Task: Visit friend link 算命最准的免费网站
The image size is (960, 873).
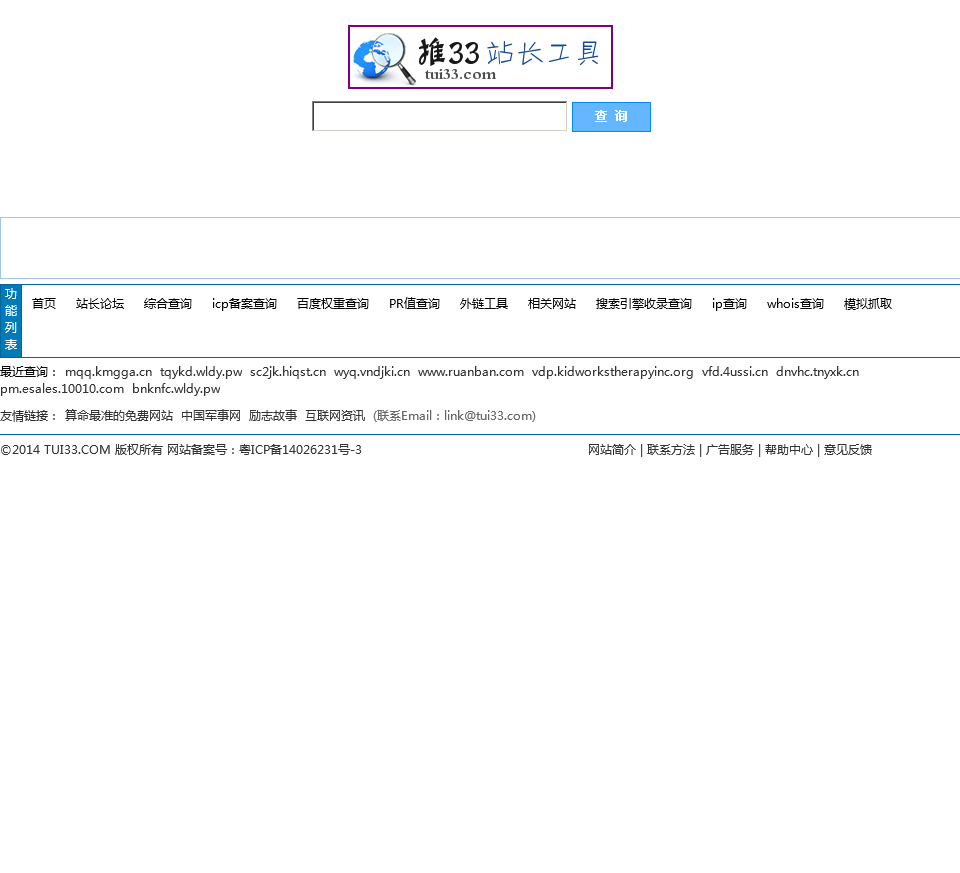Action: [119, 416]
